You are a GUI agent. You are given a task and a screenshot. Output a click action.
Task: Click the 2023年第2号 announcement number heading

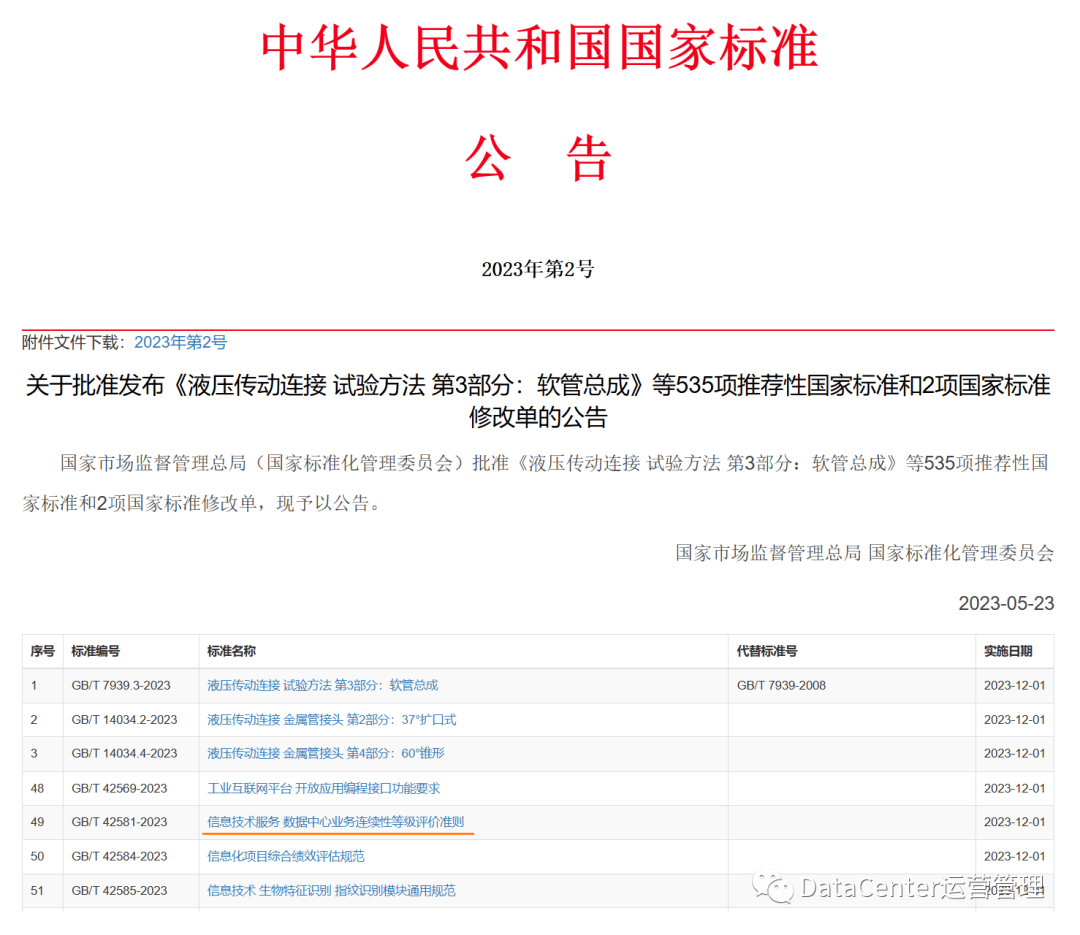[x=538, y=269]
